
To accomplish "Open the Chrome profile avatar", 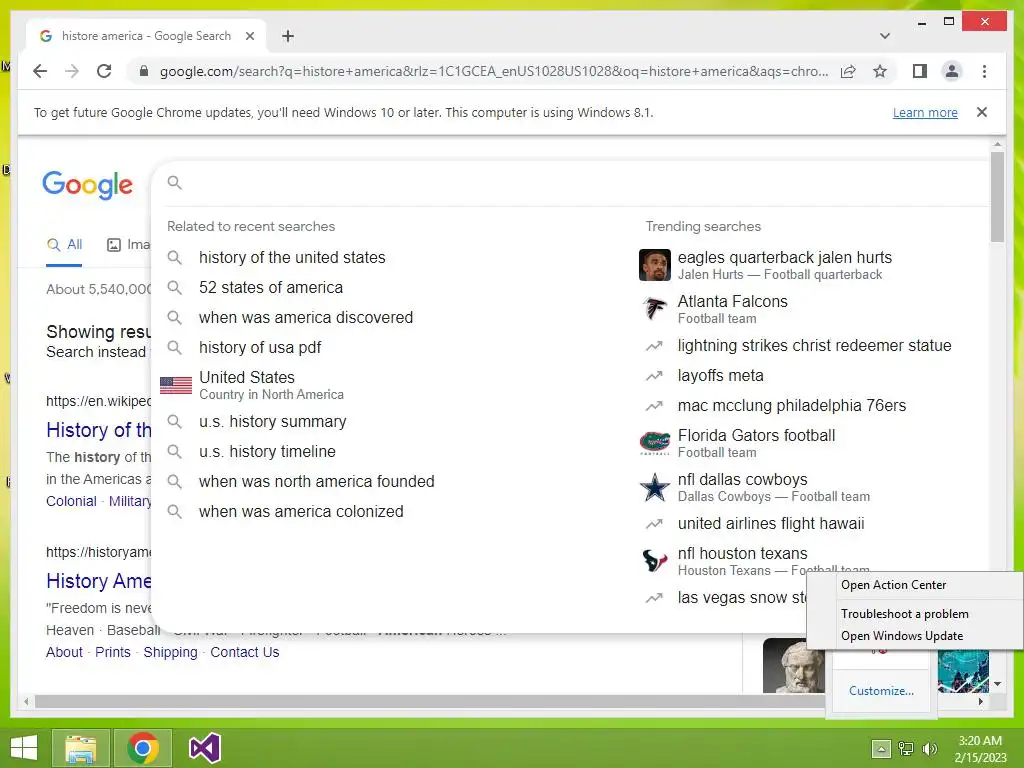I will click(x=952, y=71).
